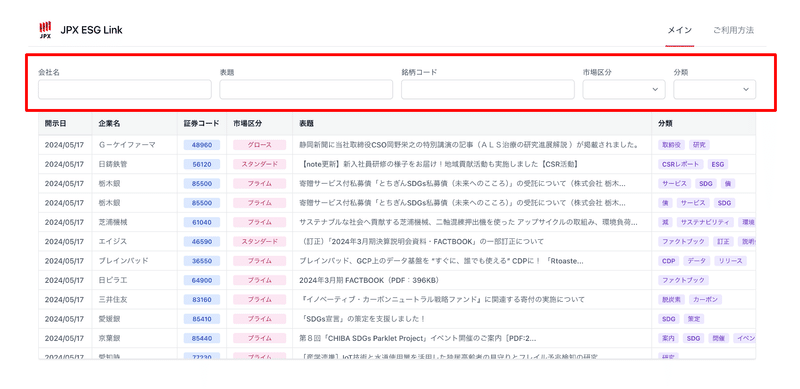Focus the 銘柄コード input field

488,89
